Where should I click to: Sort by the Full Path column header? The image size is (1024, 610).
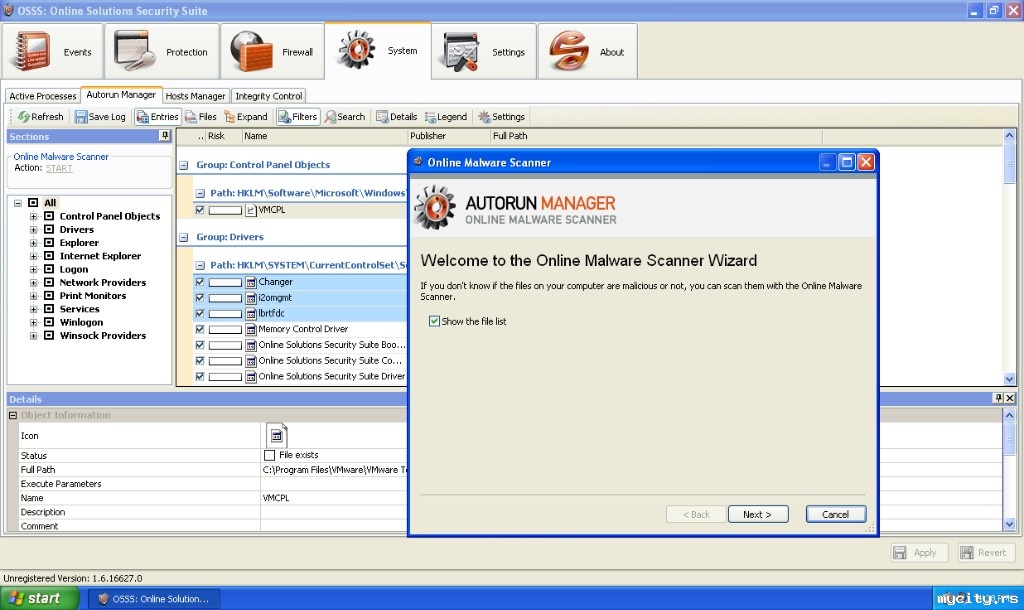click(656, 136)
